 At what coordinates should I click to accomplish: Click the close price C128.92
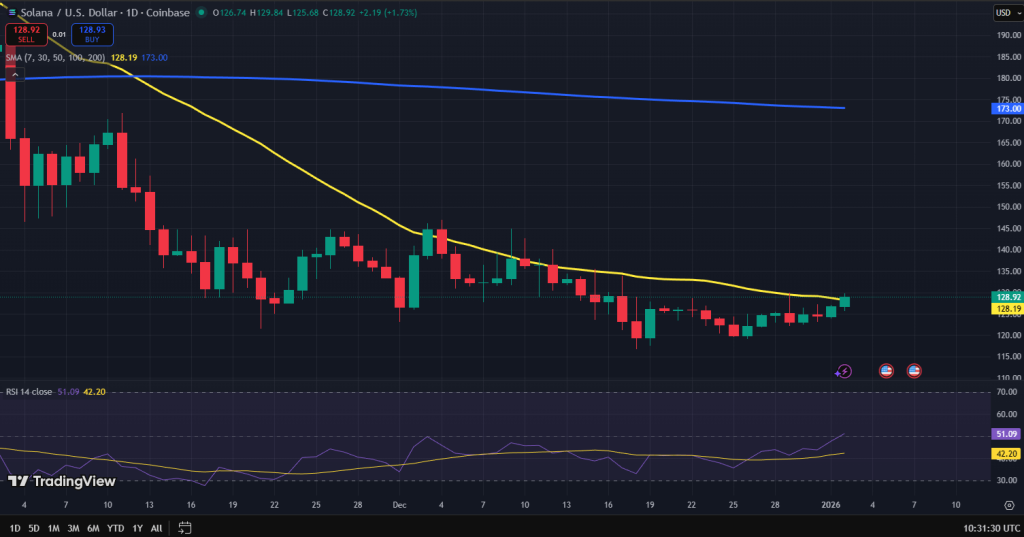tap(338, 12)
